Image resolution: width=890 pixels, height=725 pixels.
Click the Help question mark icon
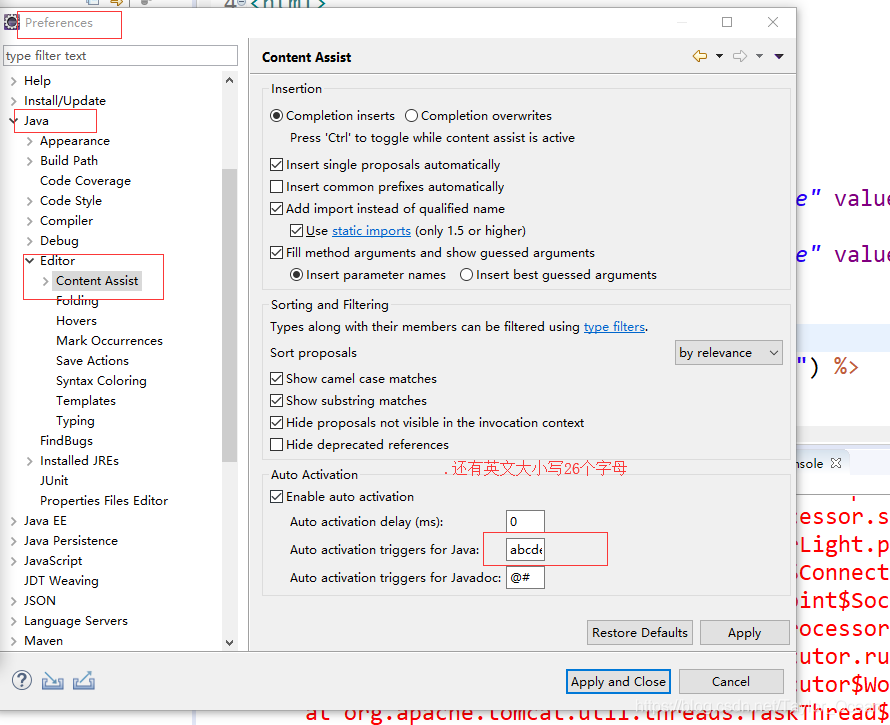(x=21, y=681)
